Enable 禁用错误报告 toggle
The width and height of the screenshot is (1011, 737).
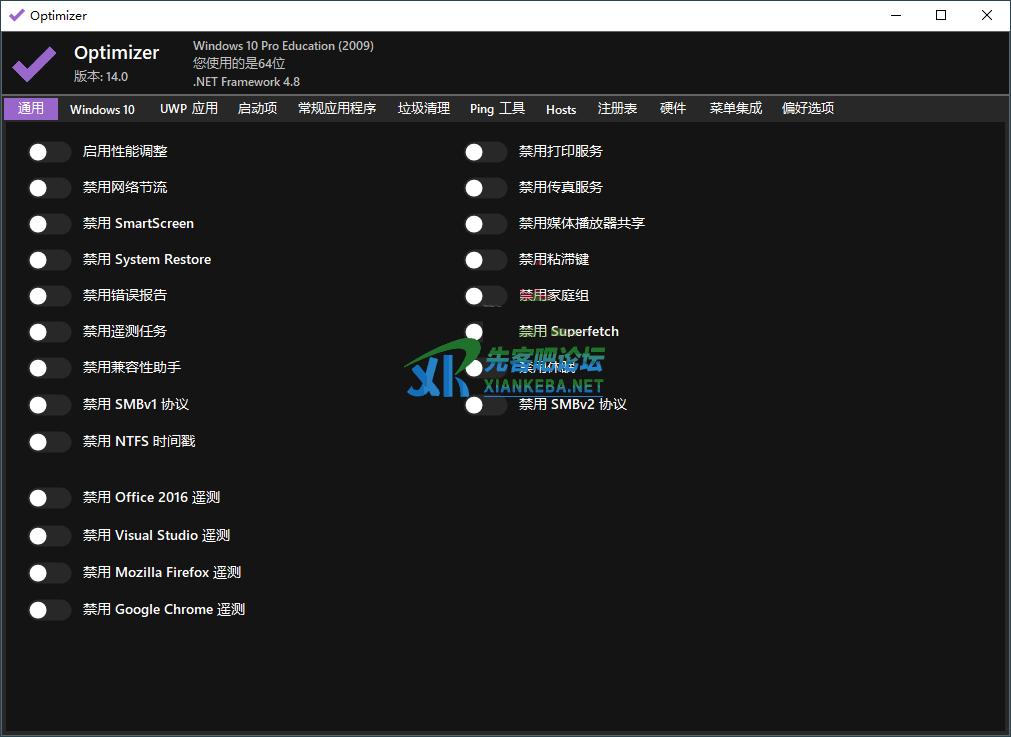pyautogui.click(x=49, y=296)
